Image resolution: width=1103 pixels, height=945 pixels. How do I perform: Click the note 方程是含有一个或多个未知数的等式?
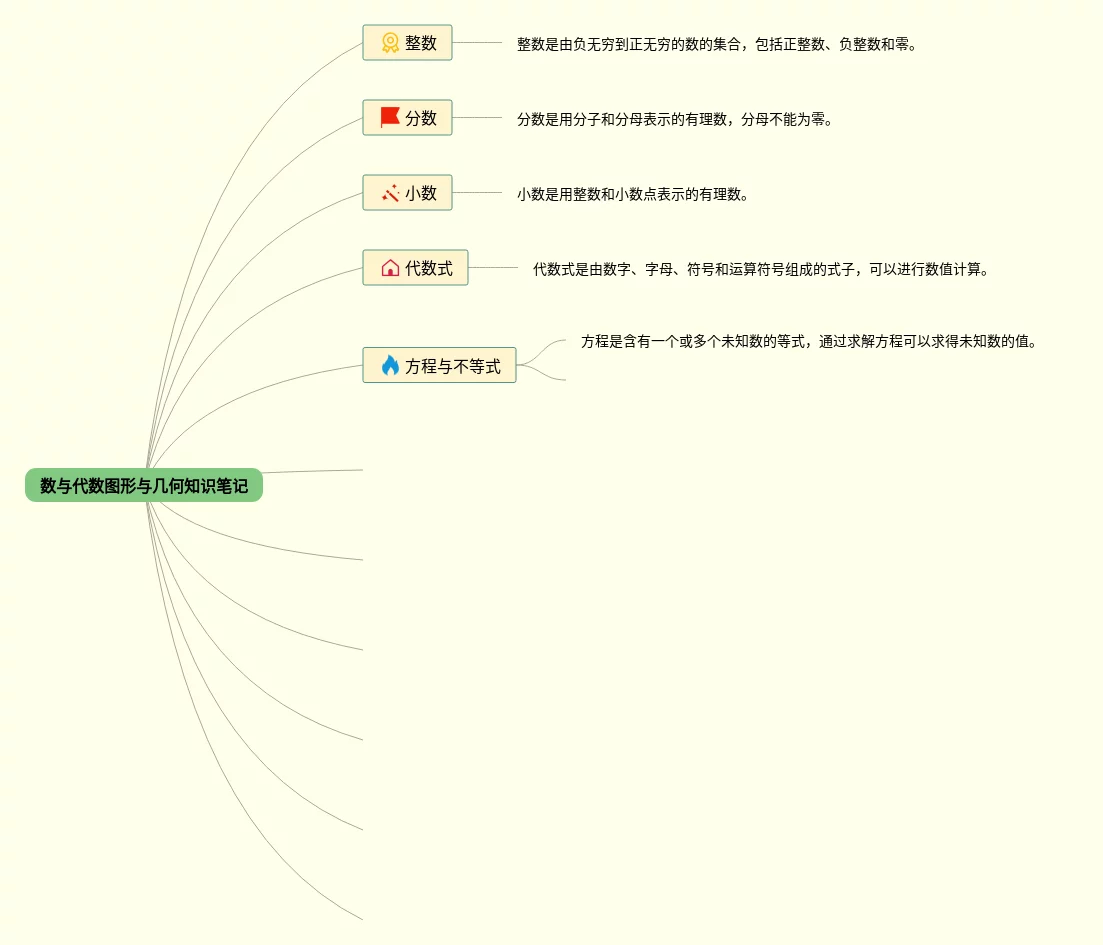(x=809, y=341)
